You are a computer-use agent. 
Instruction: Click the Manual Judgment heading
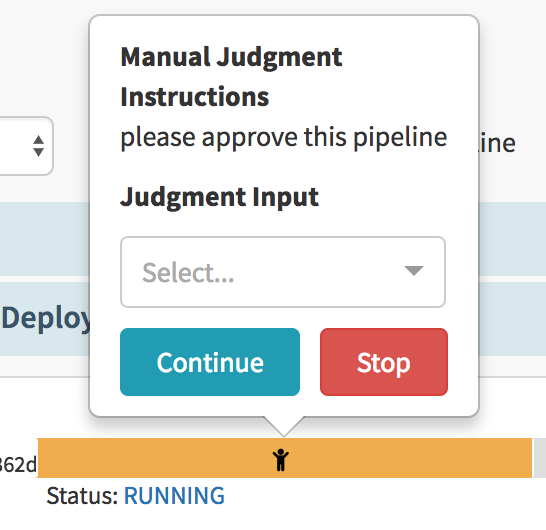231,57
